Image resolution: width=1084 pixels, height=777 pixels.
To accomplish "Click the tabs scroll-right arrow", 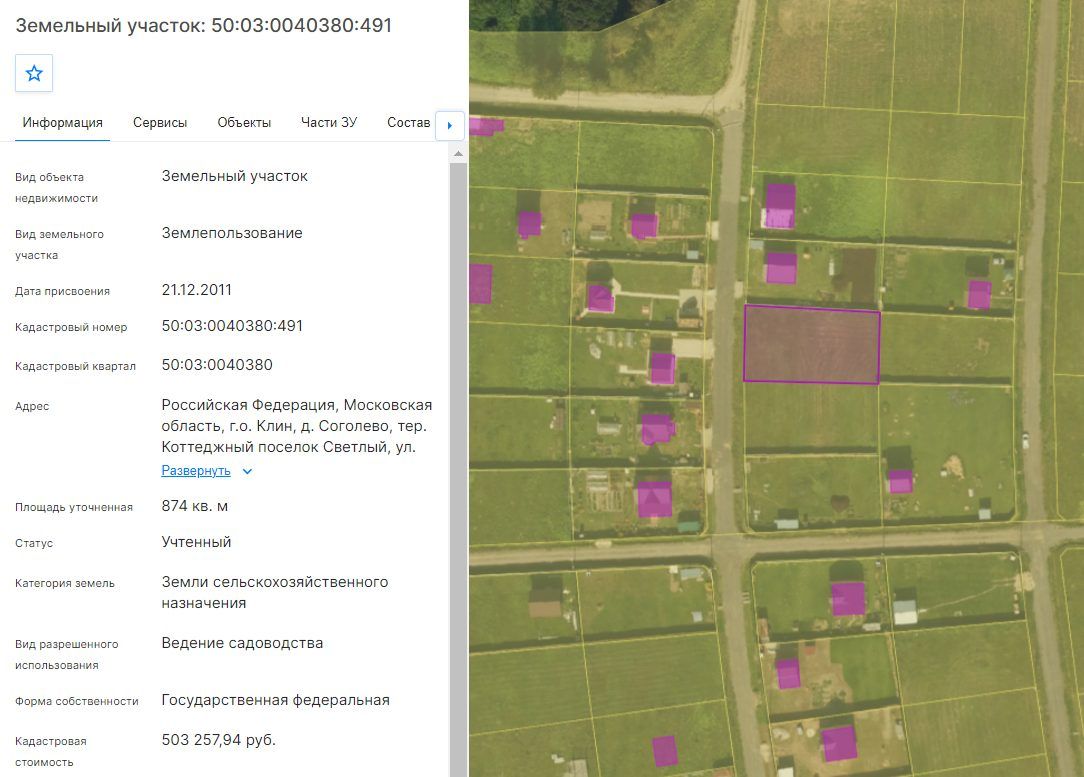I will pyautogui.click(x=449, y=125).
